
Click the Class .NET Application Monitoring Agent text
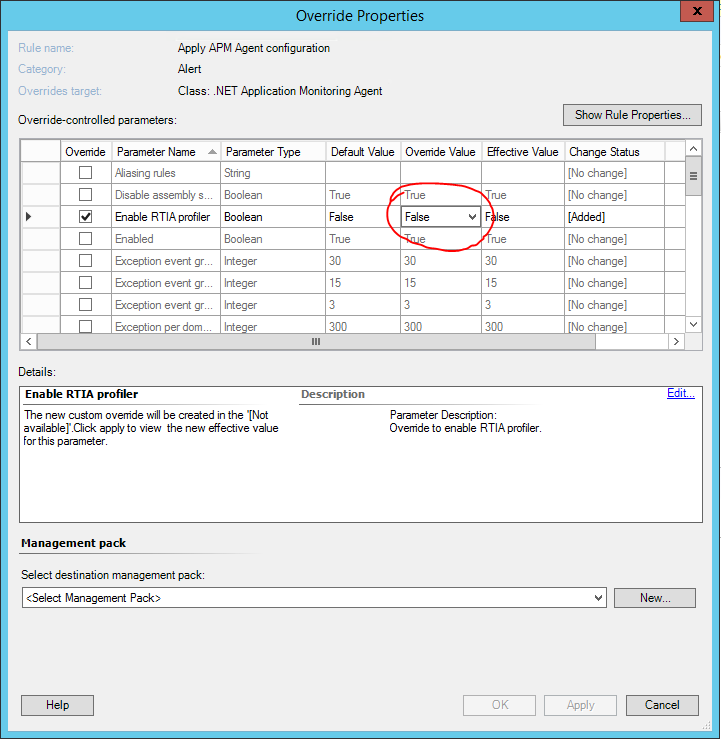click(x=280, y=91)
